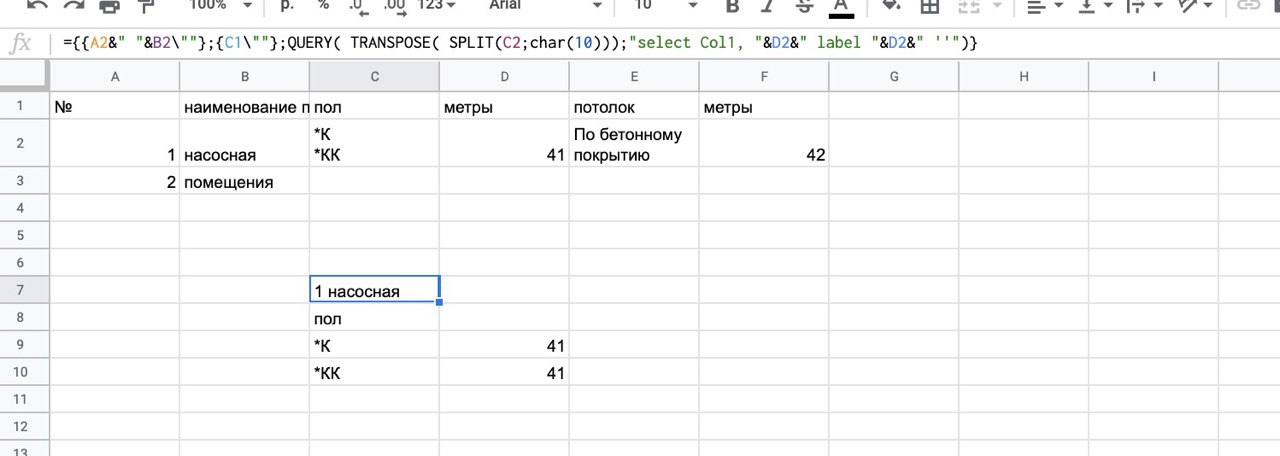
Task: Select the Paint format roller tool
Action: point(146,6)
